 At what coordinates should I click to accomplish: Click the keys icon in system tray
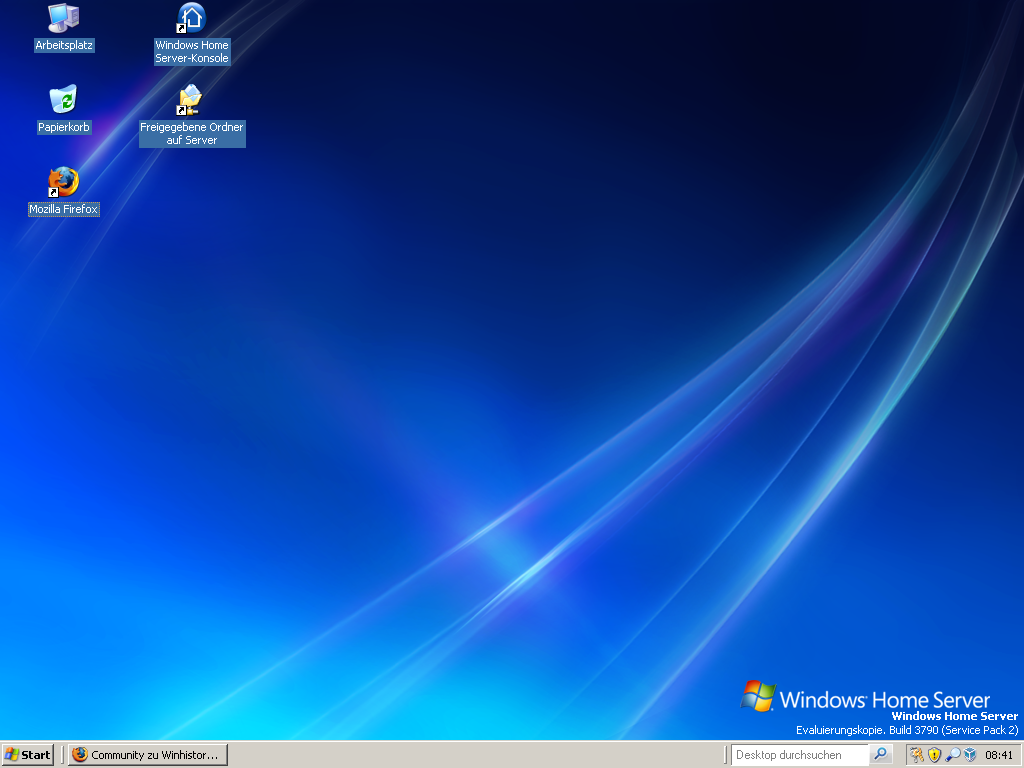click(x=917, y=755)
